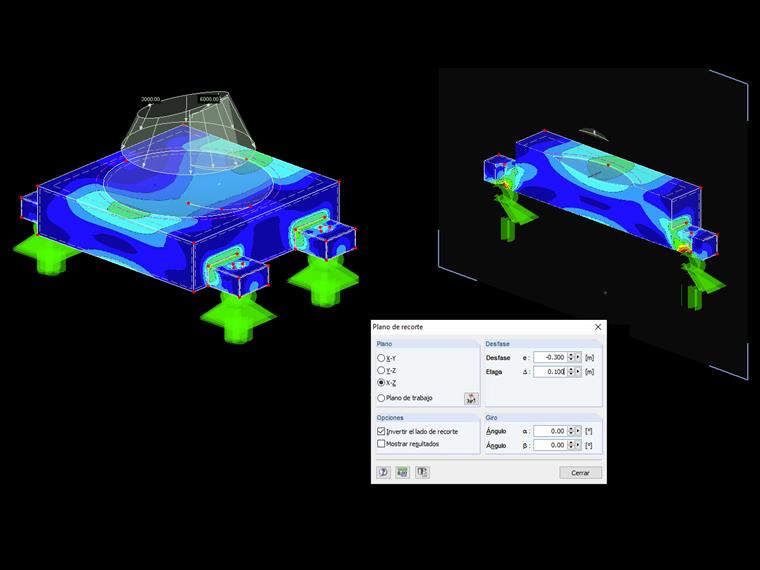
Task: Select the Y-Z plane radio button
Action: click(381, 370)
